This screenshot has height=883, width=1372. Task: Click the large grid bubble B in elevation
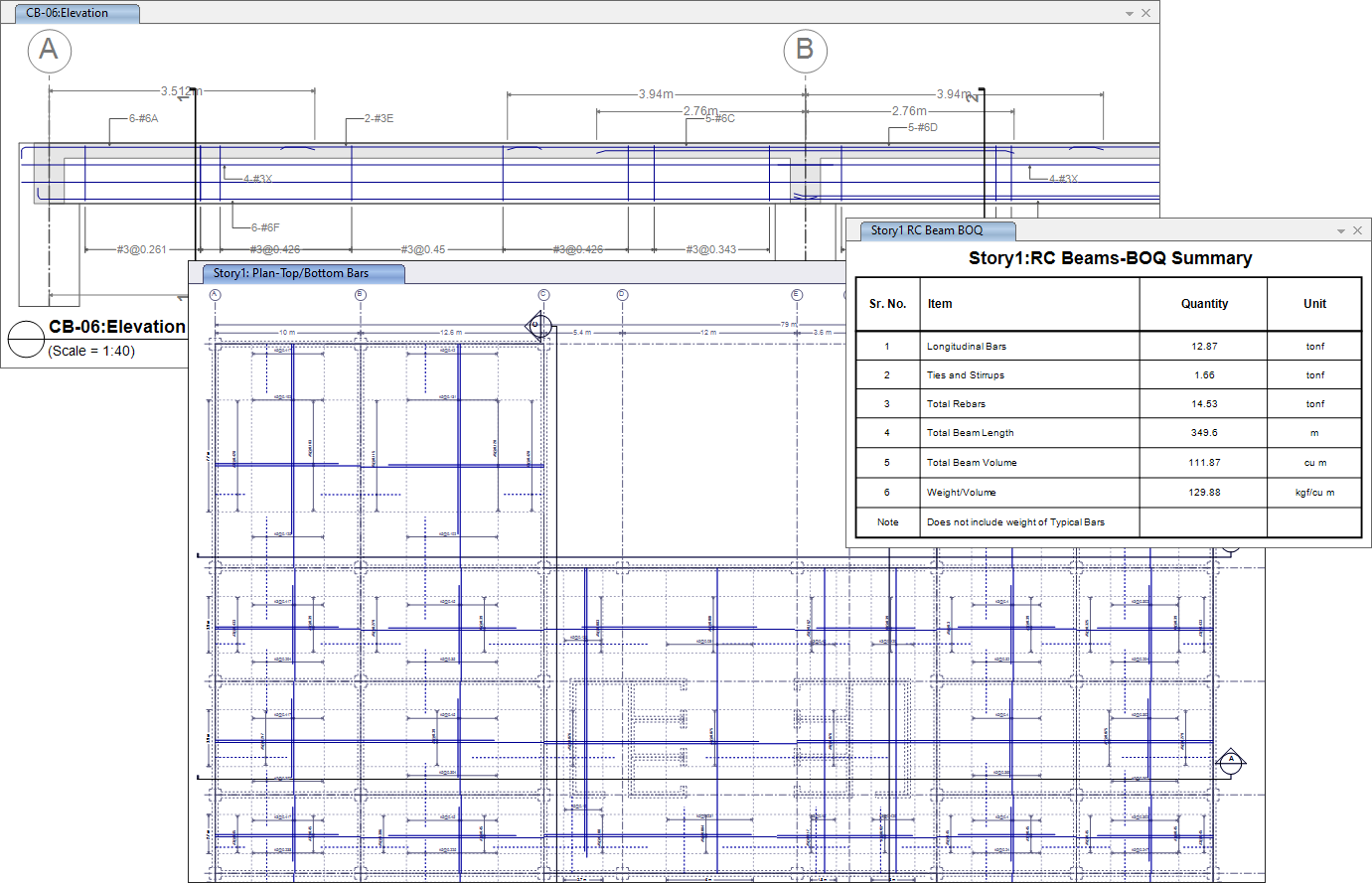point(805,51)
